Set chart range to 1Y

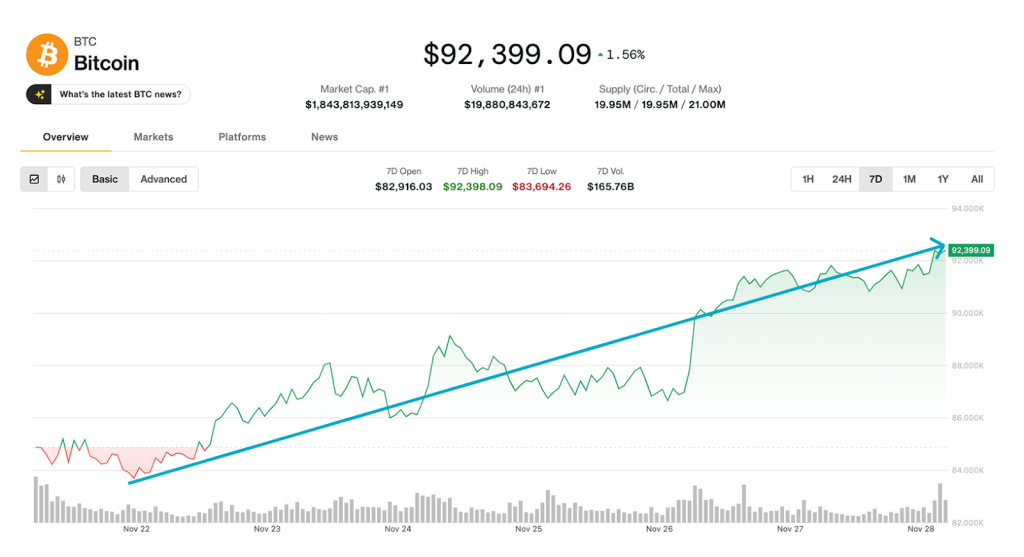943,179
